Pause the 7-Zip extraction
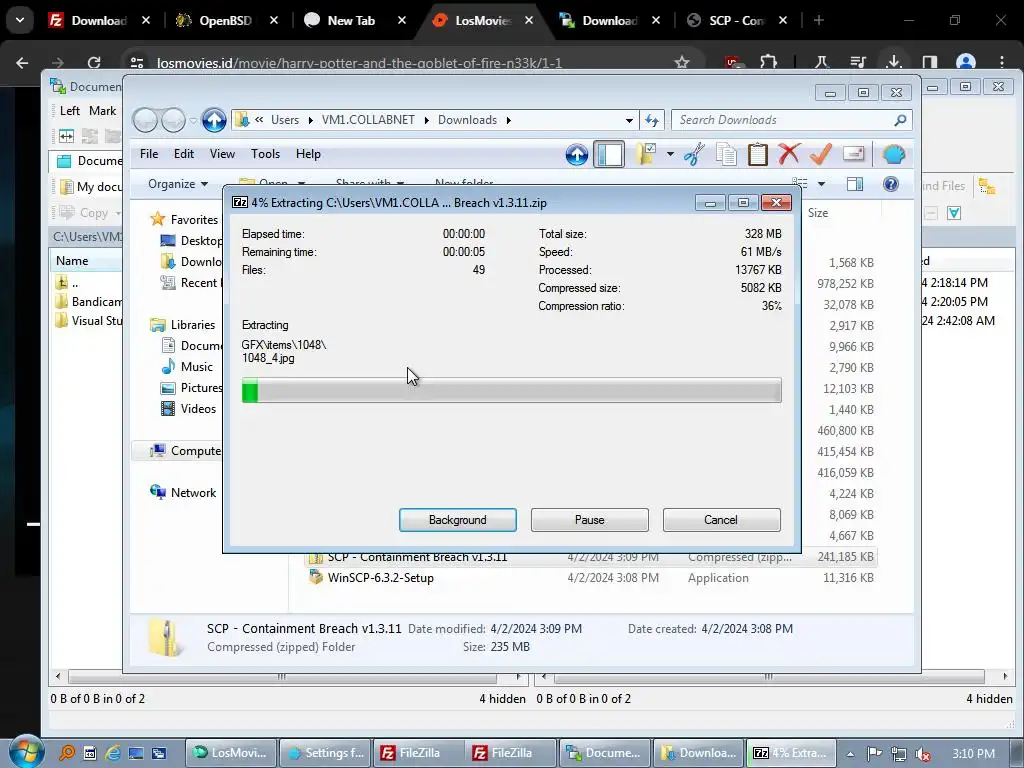The height and width of the screenshot is (768, 1024). (590, 520)
